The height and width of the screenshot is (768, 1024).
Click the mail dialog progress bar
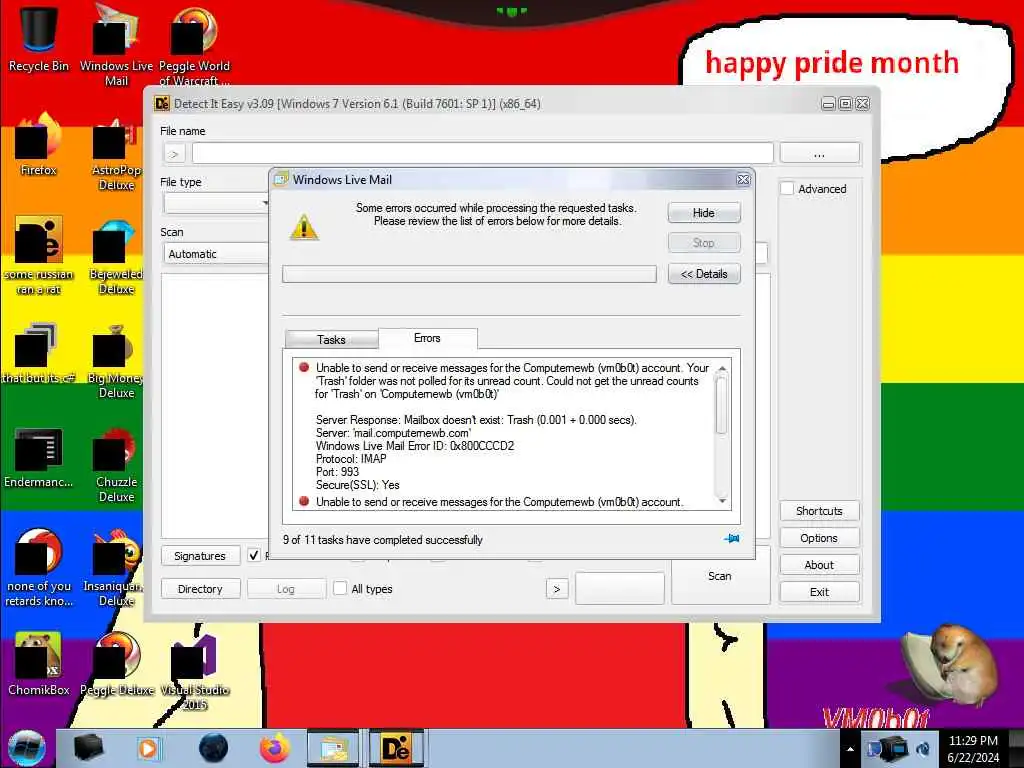tap(469, 274)
